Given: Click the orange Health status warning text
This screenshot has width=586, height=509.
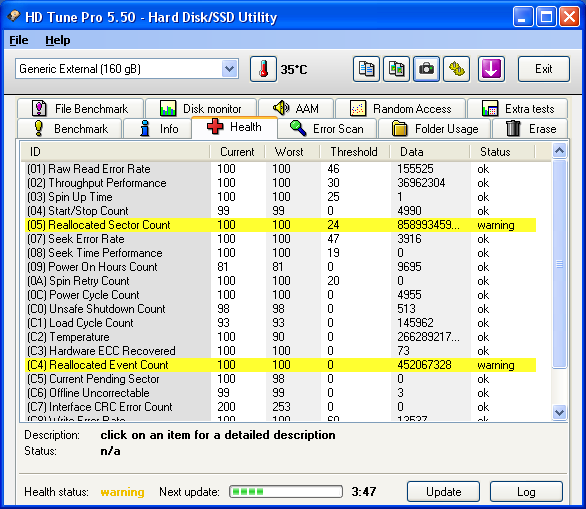Looking at the screenshot, I should (x=122, y=492).
